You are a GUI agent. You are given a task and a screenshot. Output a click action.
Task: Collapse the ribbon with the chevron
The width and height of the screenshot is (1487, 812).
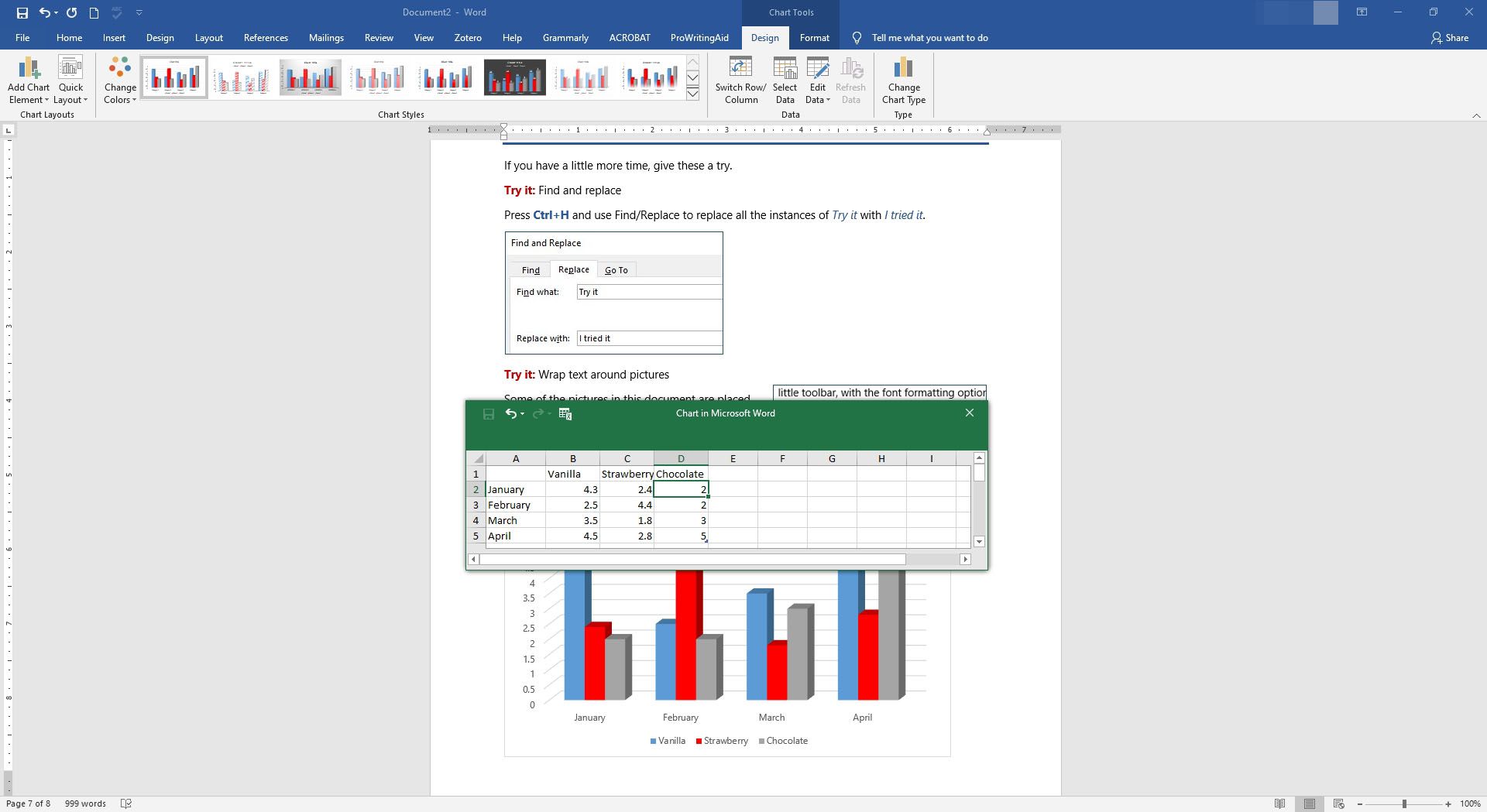[1476, 115]
